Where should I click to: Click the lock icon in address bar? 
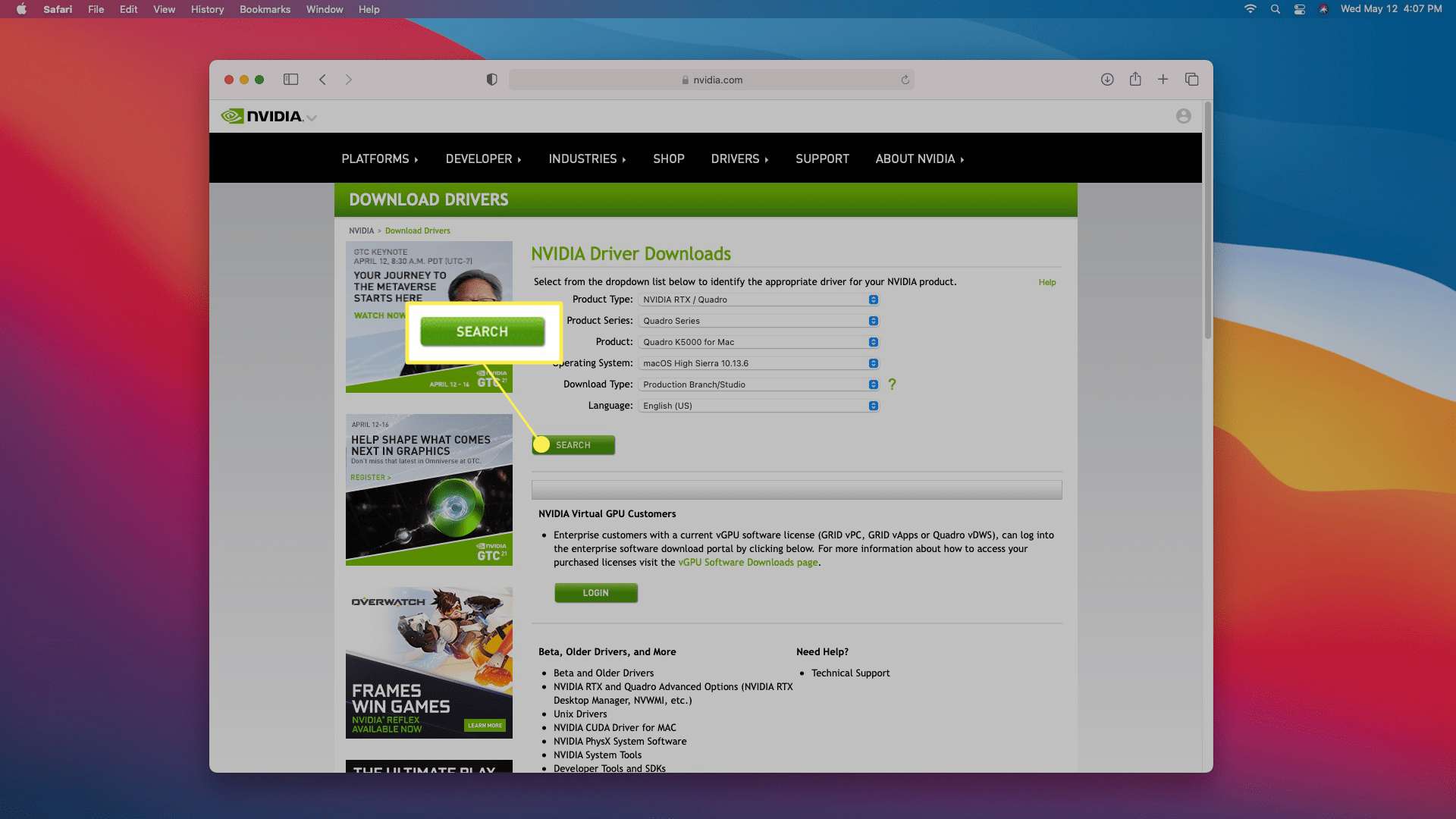(x=685, y=80)
